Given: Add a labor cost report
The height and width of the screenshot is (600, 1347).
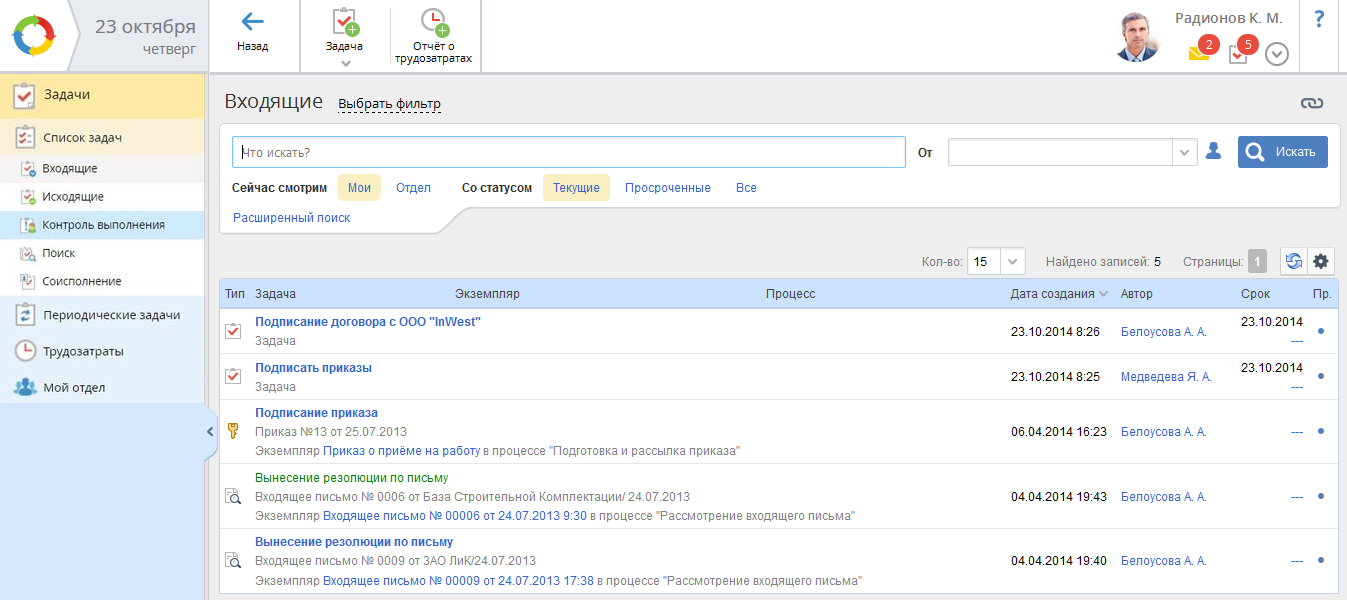Looking at the screenshot, I should 434,35.
